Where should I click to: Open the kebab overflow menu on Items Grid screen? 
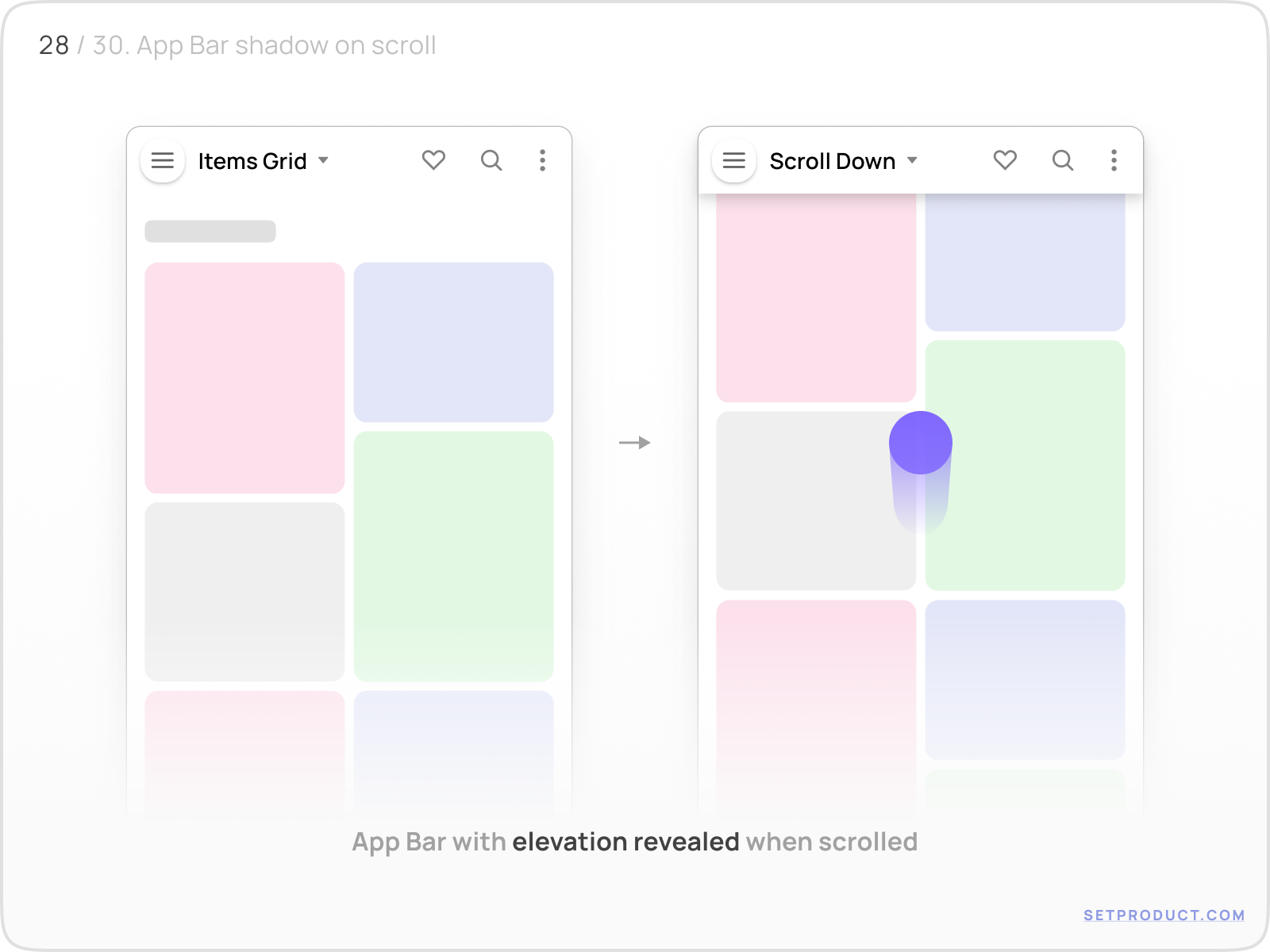(542, 160)
